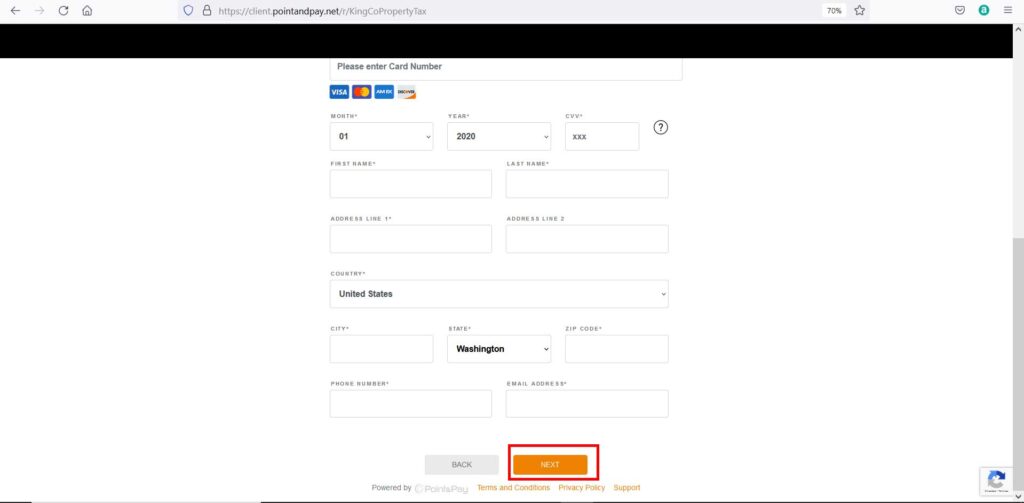The image size is (1024, 503).
Task: Open browser hamburger menu
Action: (x=1009, y=10)
